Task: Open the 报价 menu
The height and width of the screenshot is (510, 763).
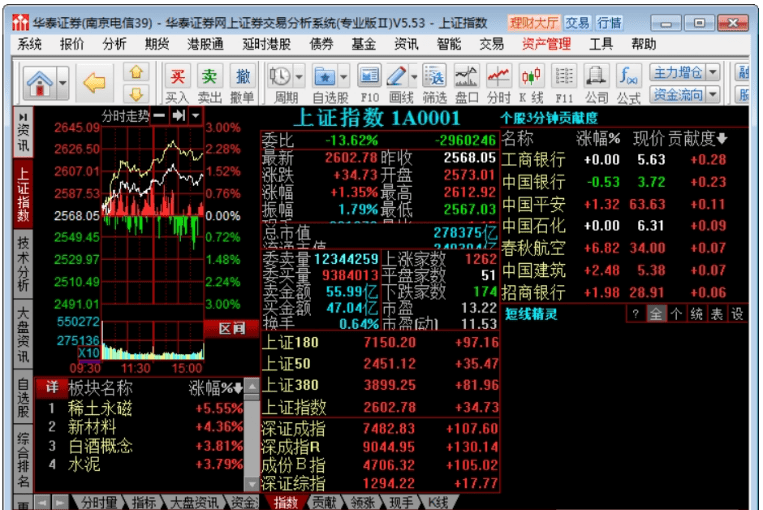Action: (x=72, y=45)
